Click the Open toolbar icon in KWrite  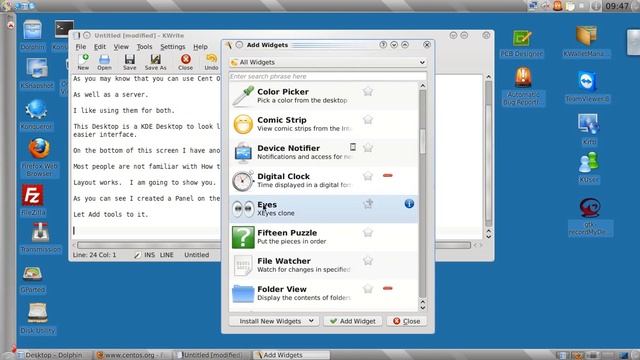pyautogui.click(x=104, y=62)
